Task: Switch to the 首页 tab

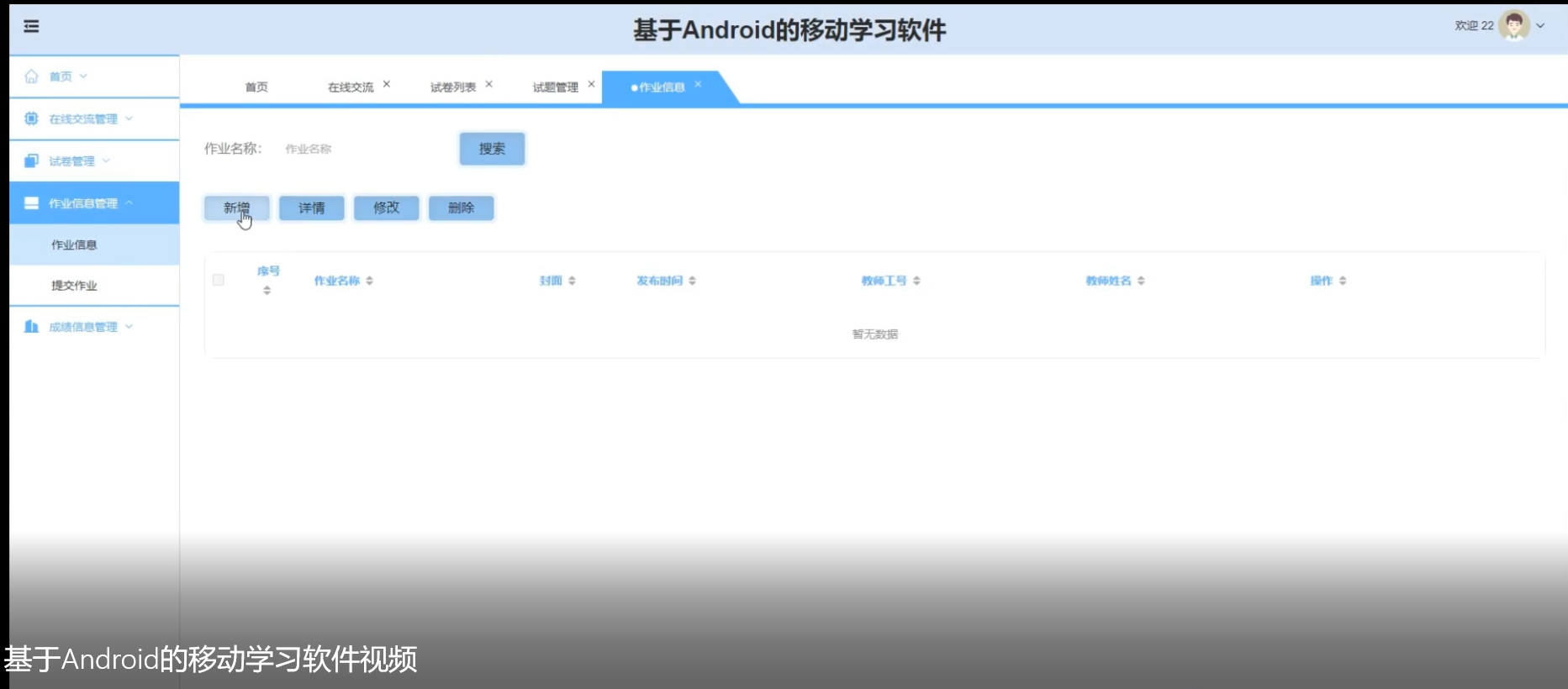Action: pos(256,87)
